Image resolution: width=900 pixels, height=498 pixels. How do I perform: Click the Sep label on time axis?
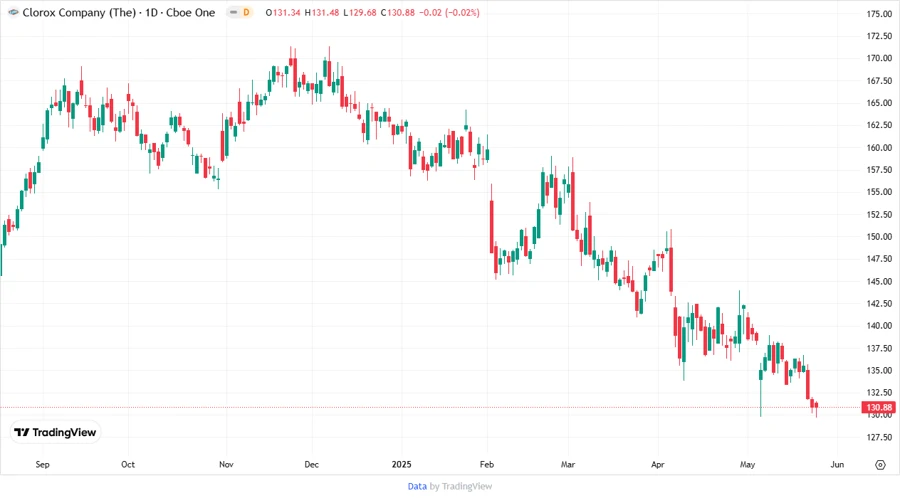click(x=42, y=464)
